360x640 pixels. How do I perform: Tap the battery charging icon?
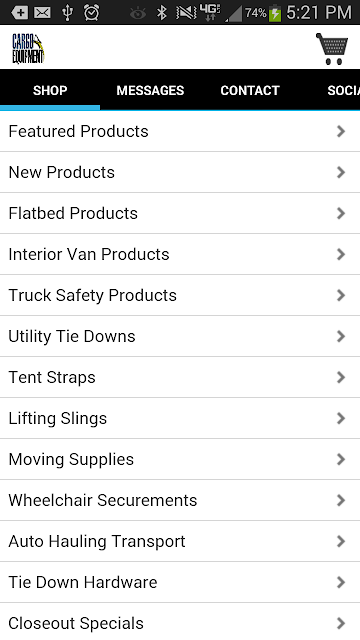point(275,13)
